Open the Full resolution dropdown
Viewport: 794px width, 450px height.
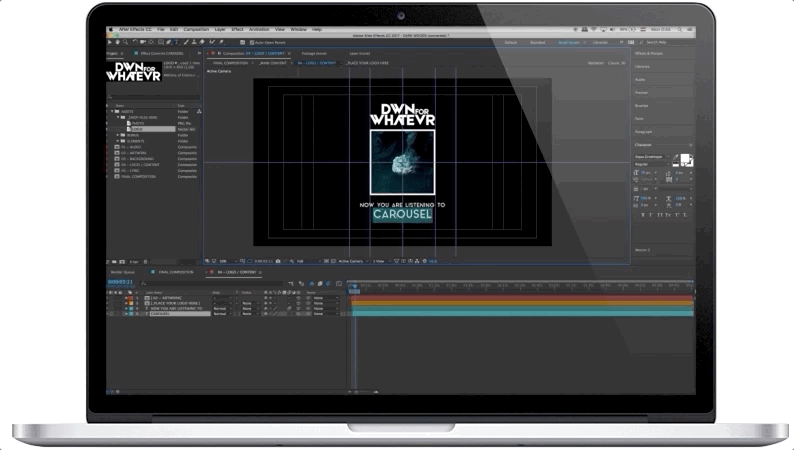tap(308, 261)
